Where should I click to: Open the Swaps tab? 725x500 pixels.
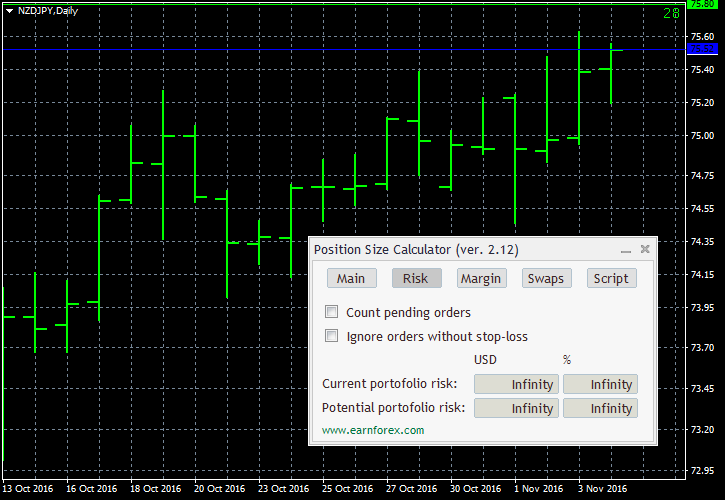coord(547,278)
